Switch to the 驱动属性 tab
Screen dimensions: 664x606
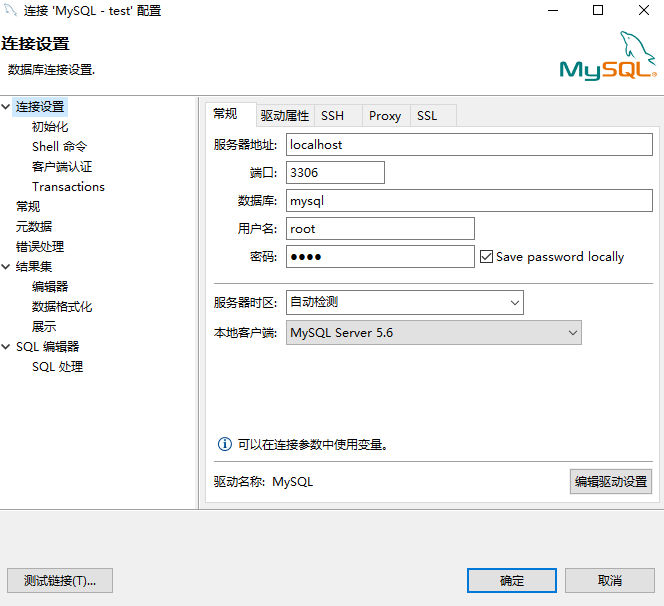[285, 116]
